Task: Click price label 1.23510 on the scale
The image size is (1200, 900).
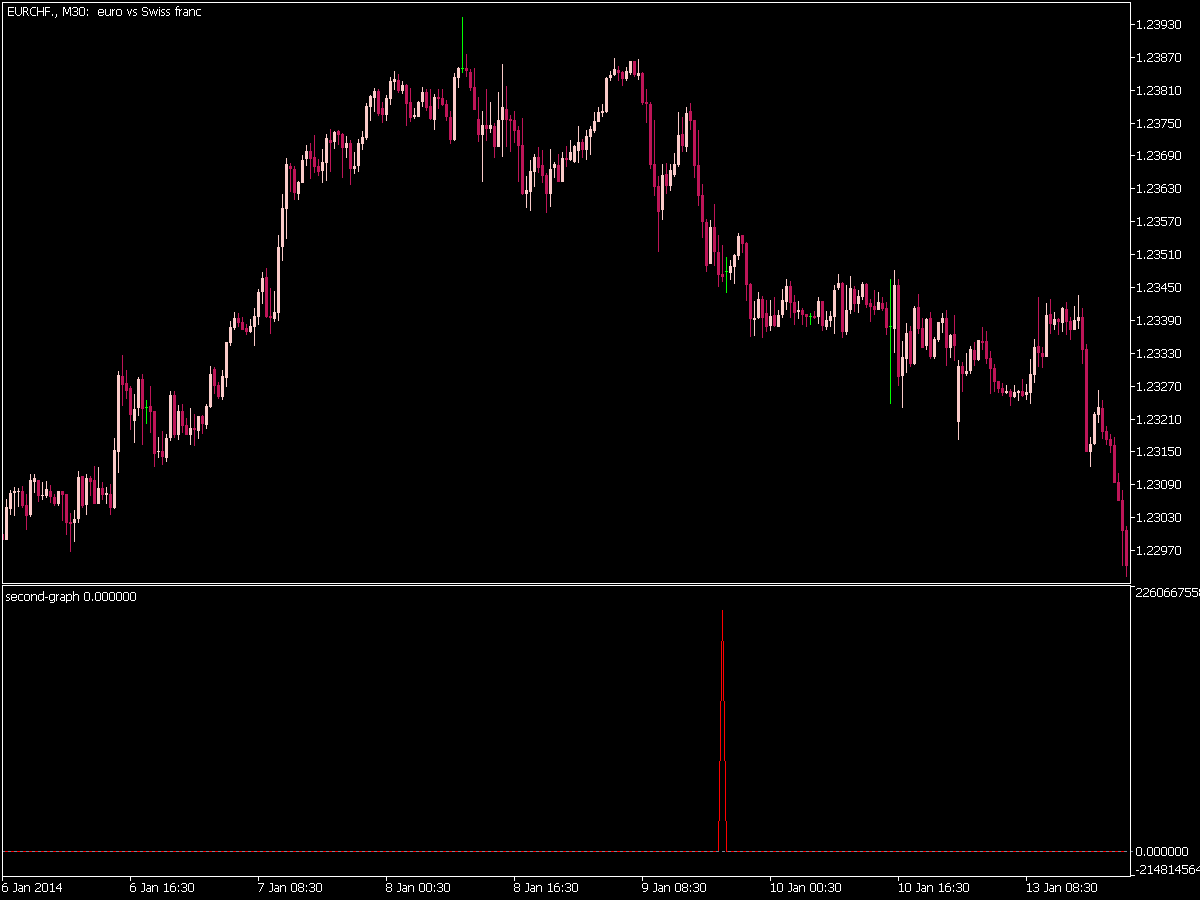Action: click(1158, 254)
